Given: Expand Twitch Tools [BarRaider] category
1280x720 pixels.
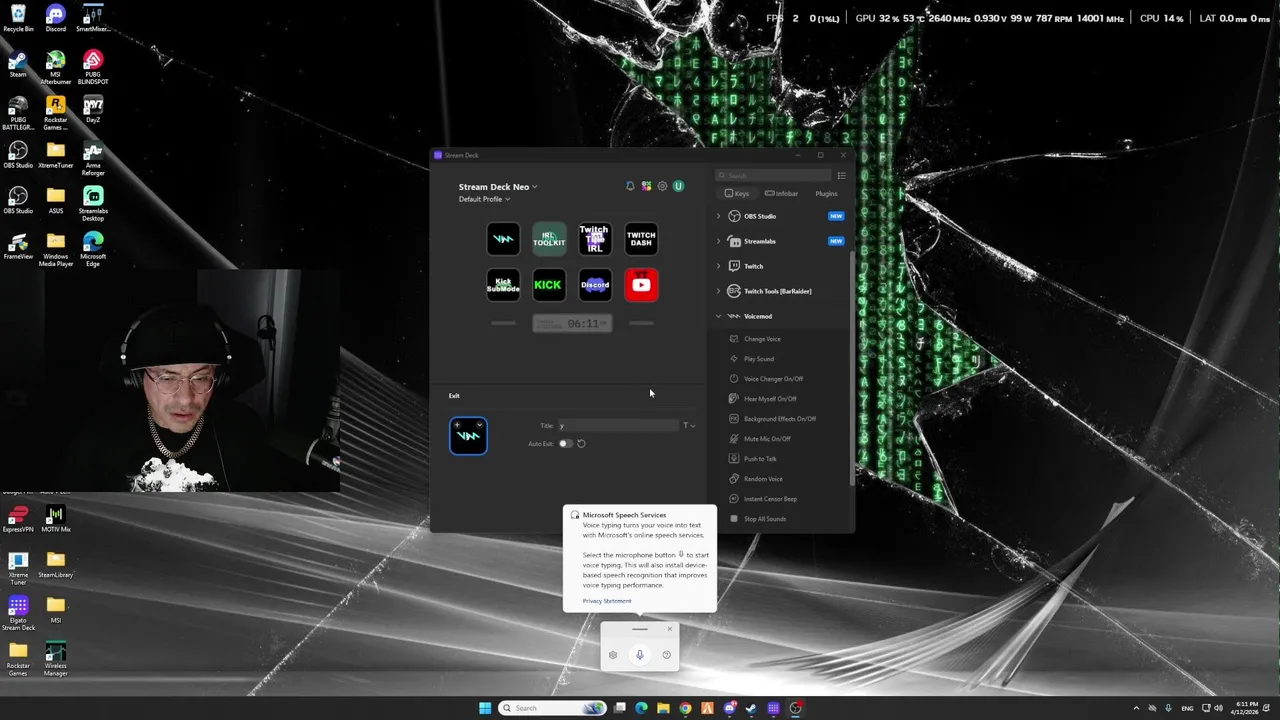Looking at the screenshot, I should coord(718,291).
